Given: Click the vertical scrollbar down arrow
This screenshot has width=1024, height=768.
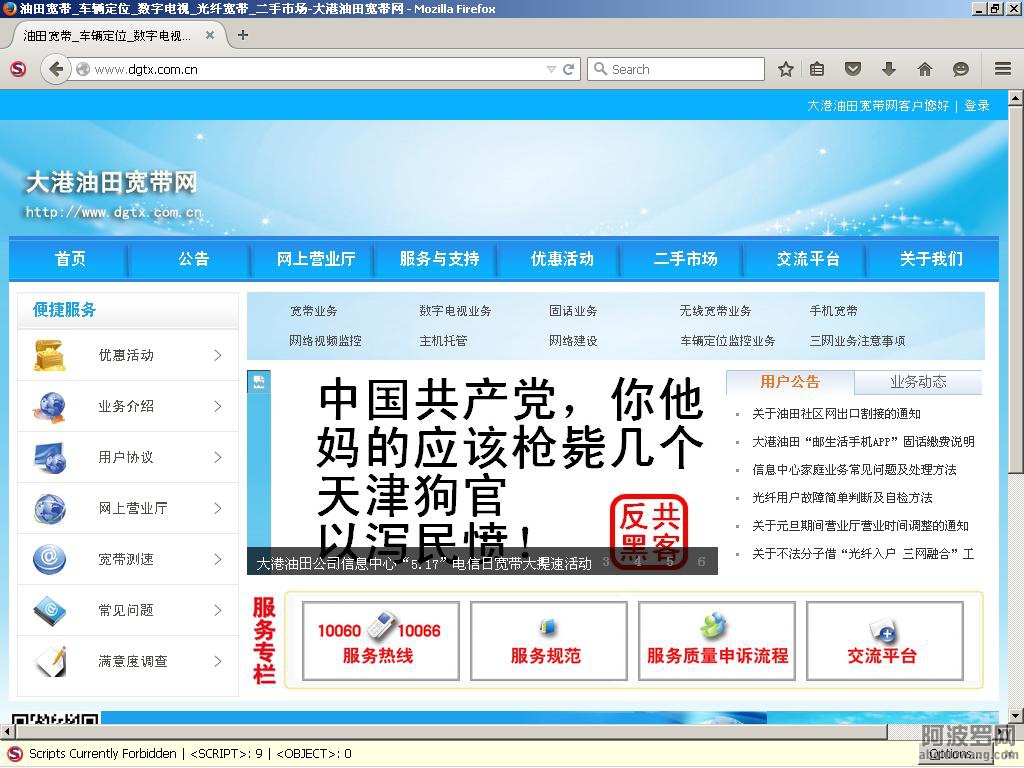Looking at the screenshot, I should click(x=1015, y=716).
